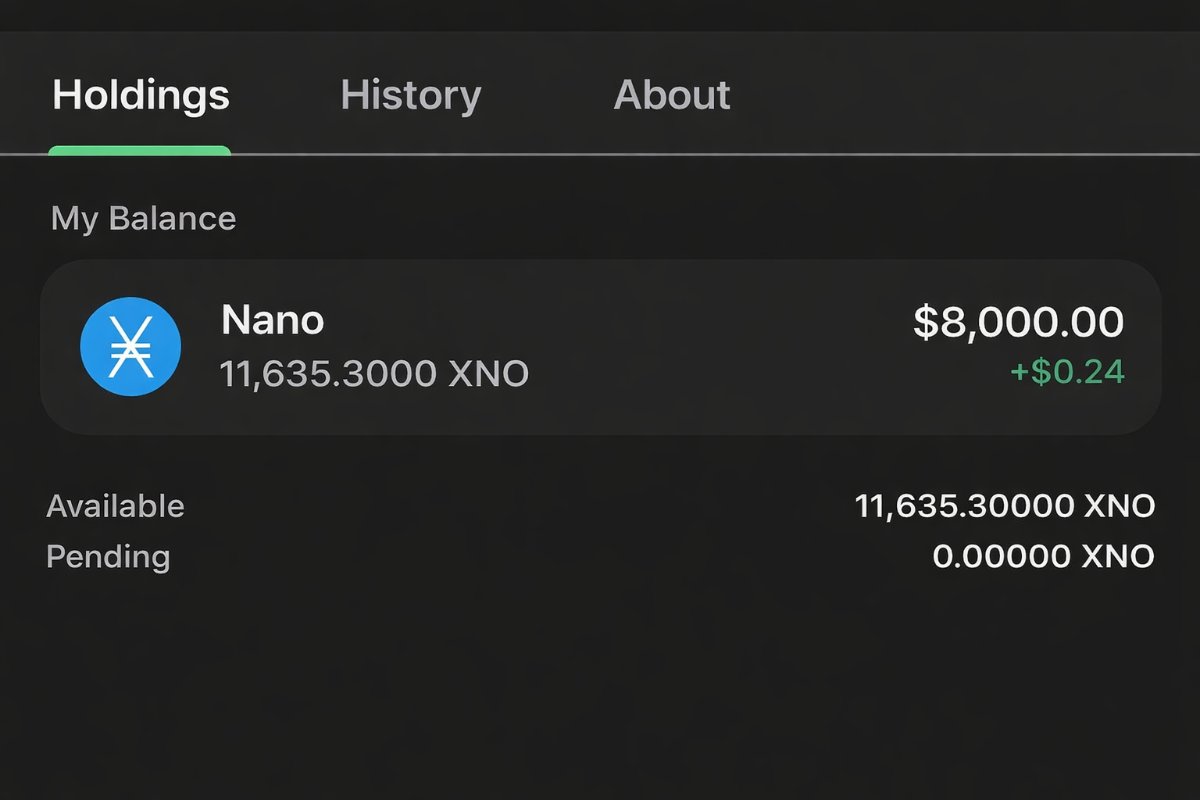Select the Nano token emblem in balance card
Screen dimensions: 1200x800
click(130, 346)
